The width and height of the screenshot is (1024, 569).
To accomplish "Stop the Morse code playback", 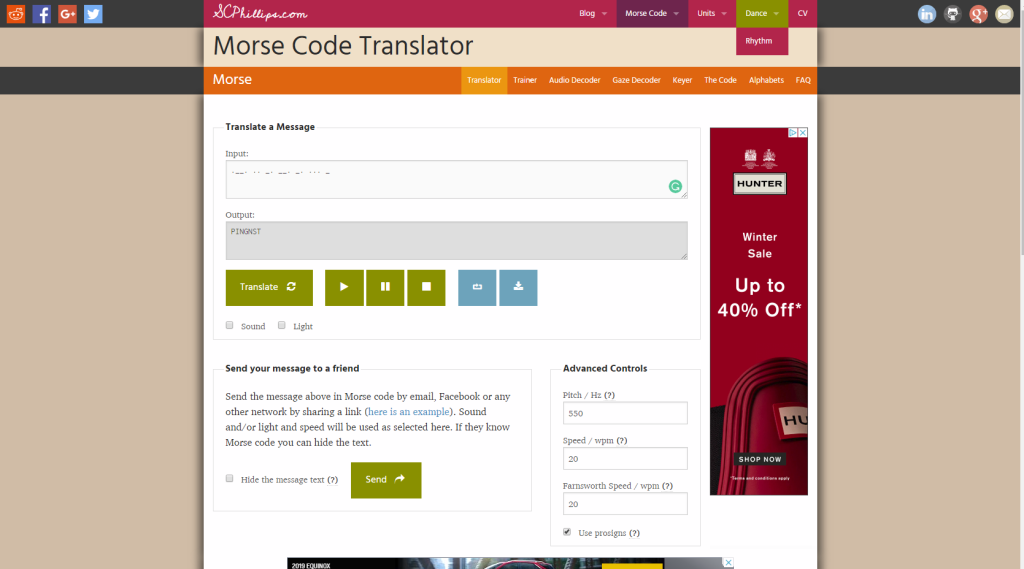I will 426,287.
